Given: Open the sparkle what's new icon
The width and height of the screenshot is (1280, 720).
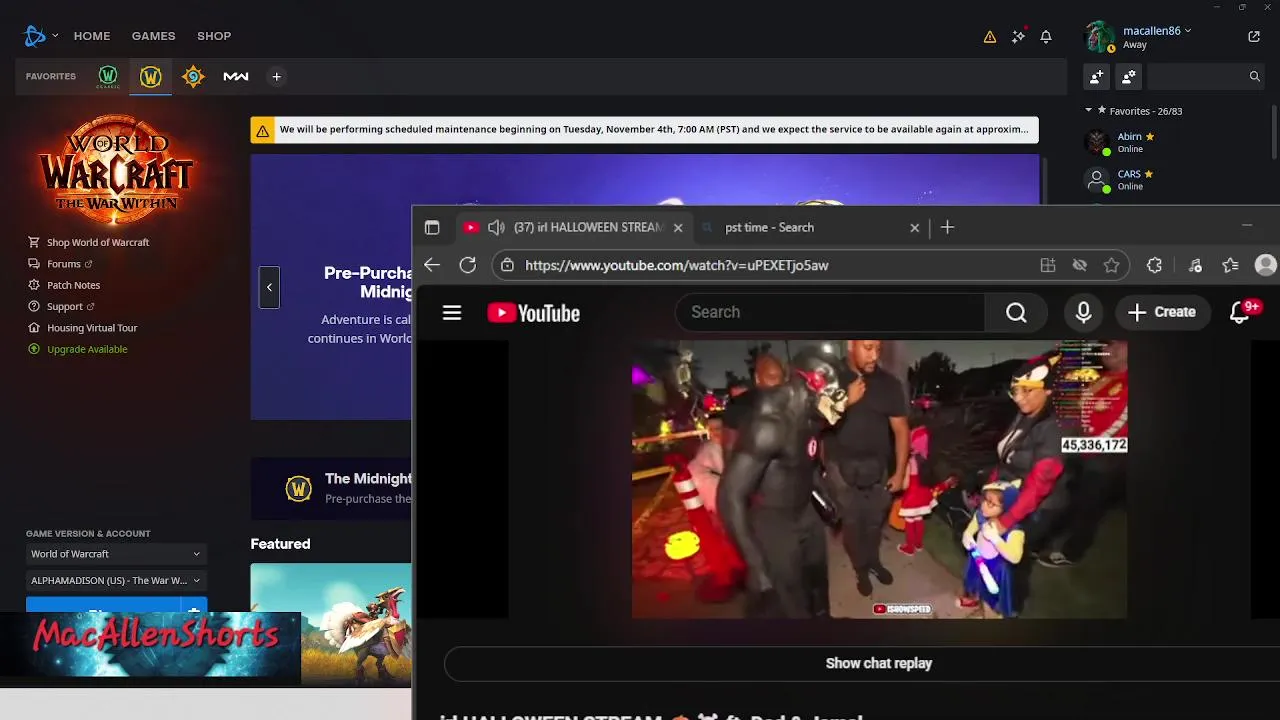Looking at the screenshot, I should click(x=1018, y=37).
